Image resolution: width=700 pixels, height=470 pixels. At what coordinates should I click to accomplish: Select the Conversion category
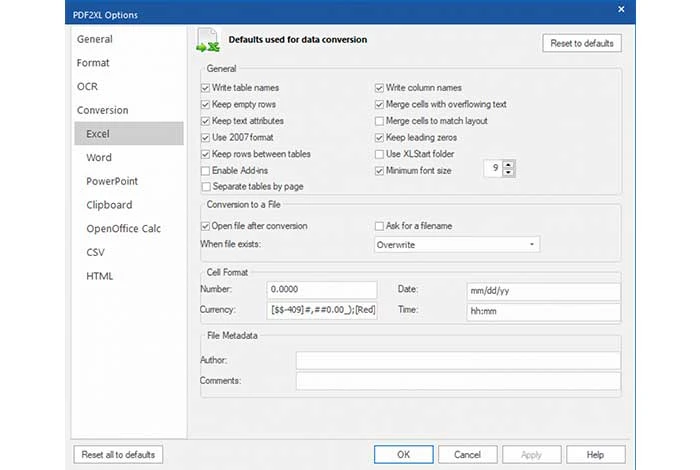(x=102, y=110)
